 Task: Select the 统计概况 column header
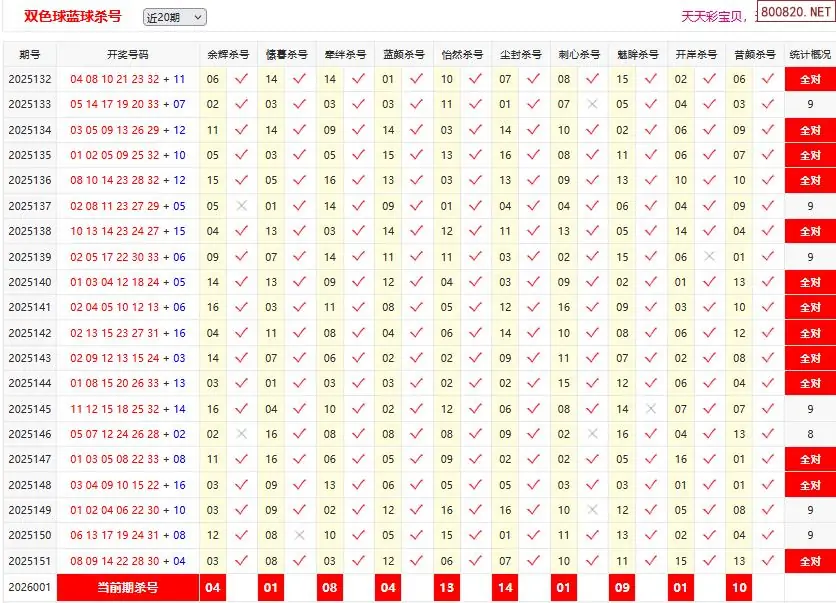tap(810, 55)
